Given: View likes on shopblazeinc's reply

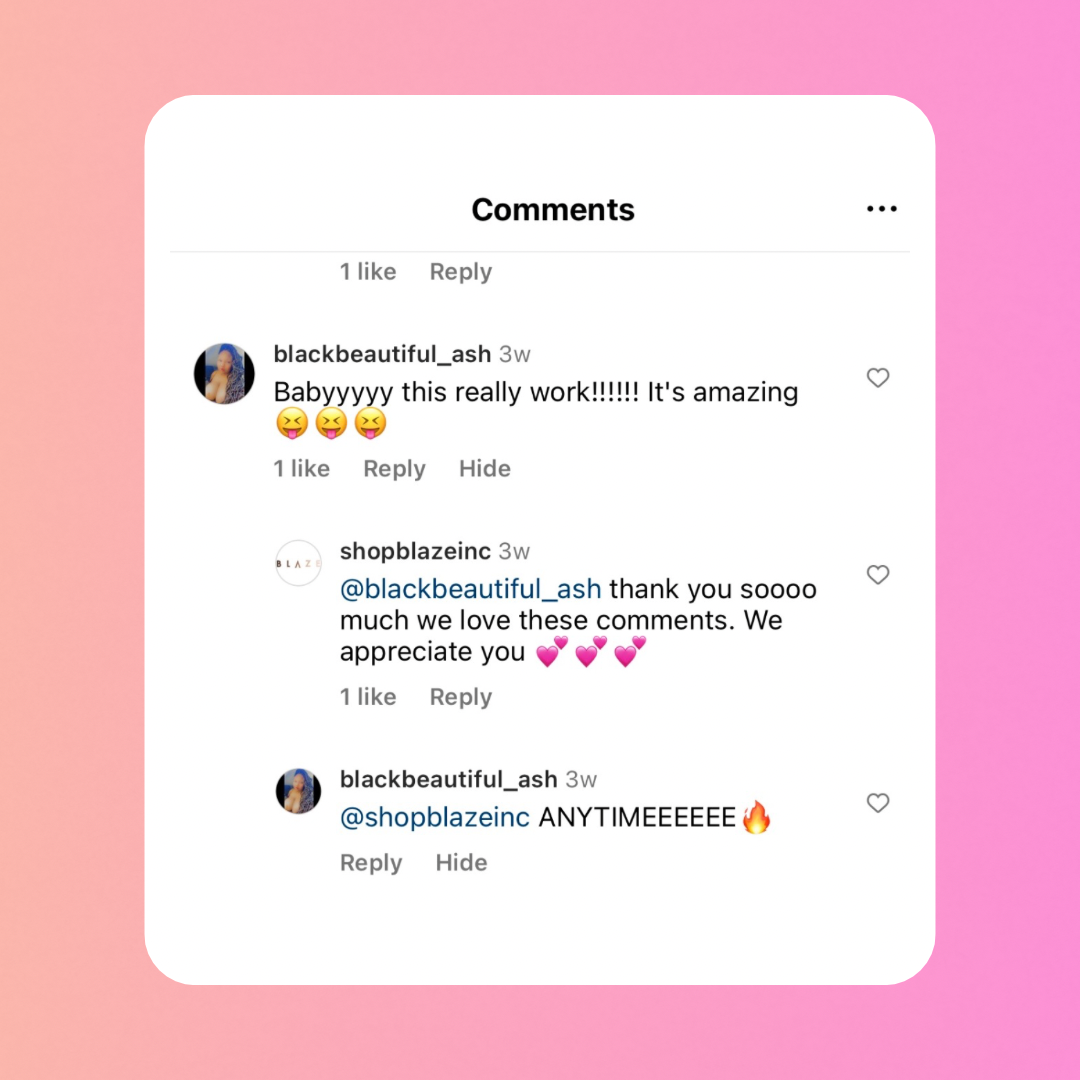Looking at the screenshot, I should 368,697.
